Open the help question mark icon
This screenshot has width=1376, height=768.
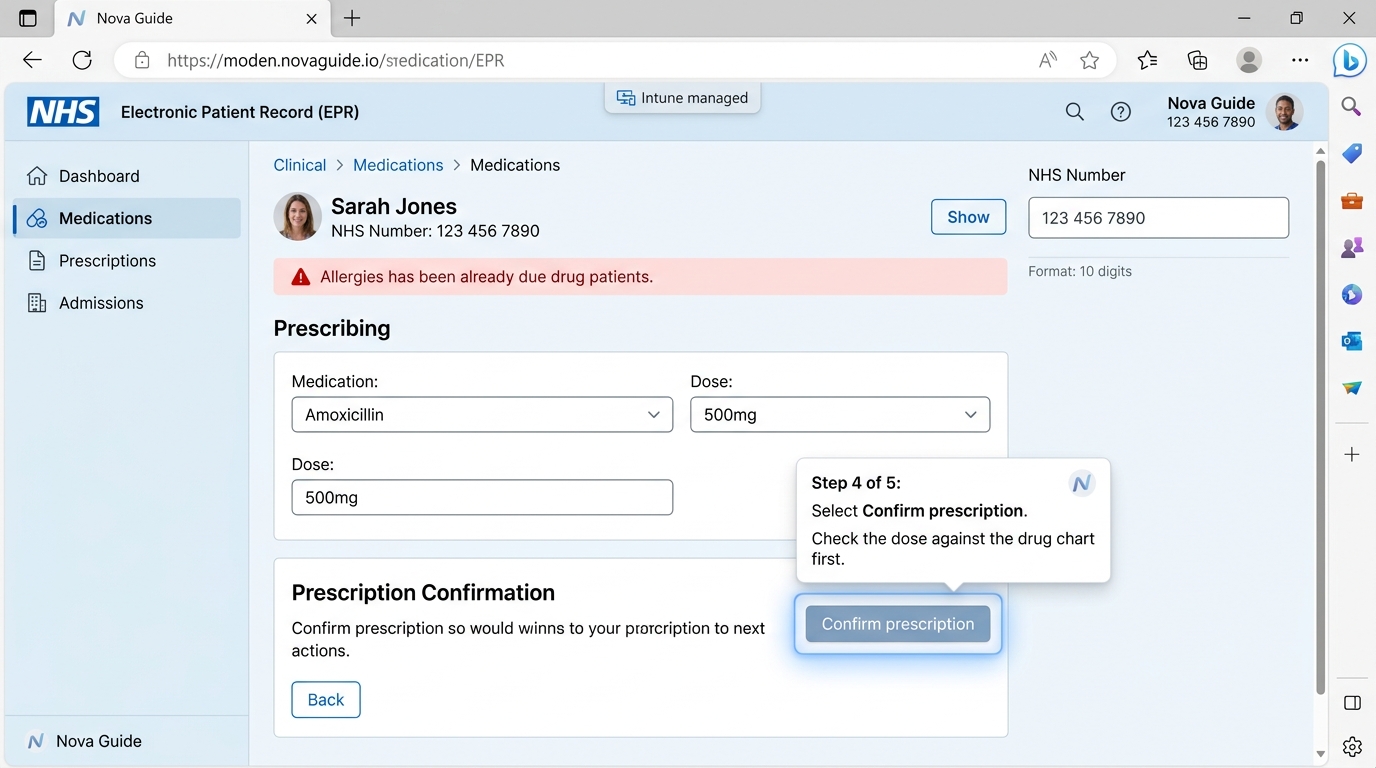pyautogui.click(x=1121, y=112)
